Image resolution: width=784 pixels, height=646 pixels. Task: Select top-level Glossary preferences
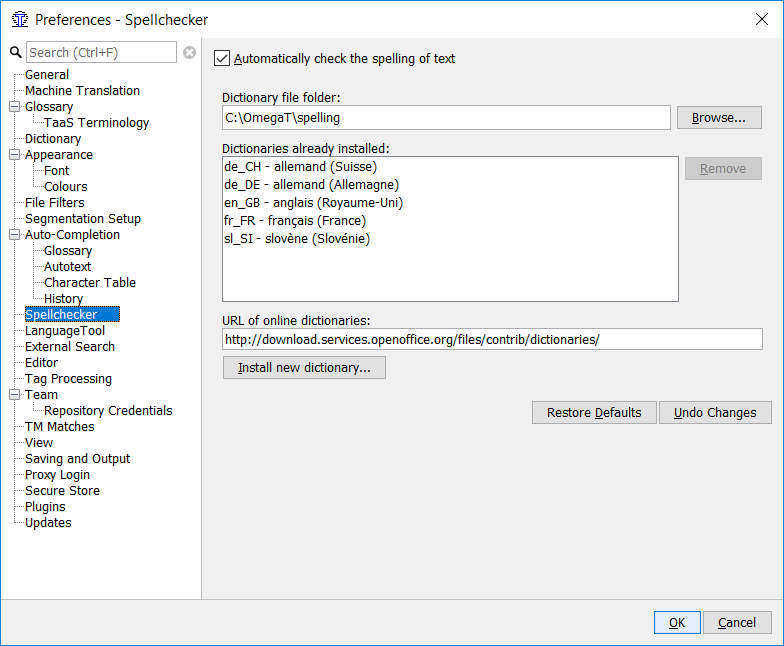49,106
